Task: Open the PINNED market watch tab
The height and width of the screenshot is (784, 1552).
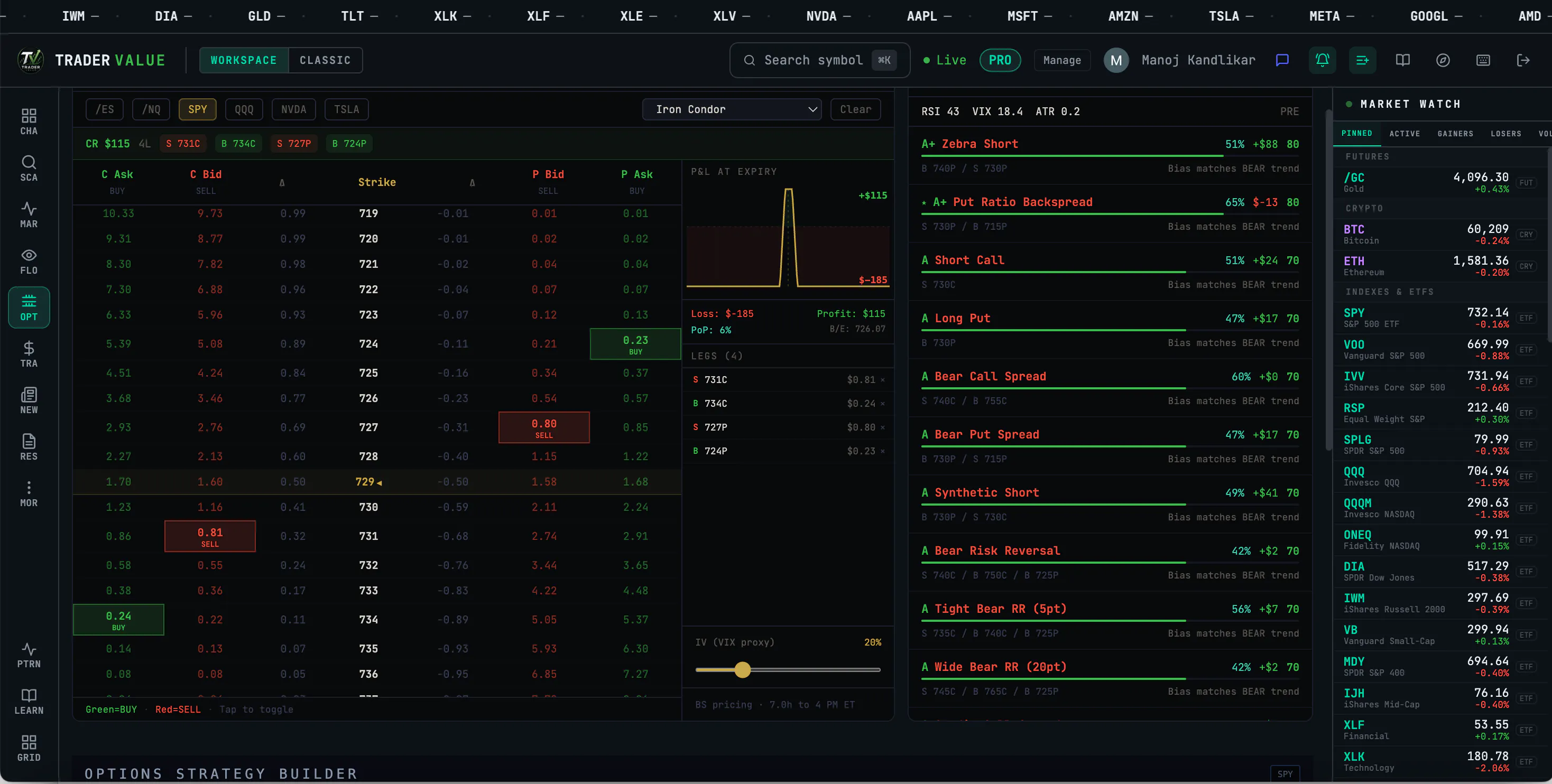Action: pyautogui.click(x=1357, y=134)
